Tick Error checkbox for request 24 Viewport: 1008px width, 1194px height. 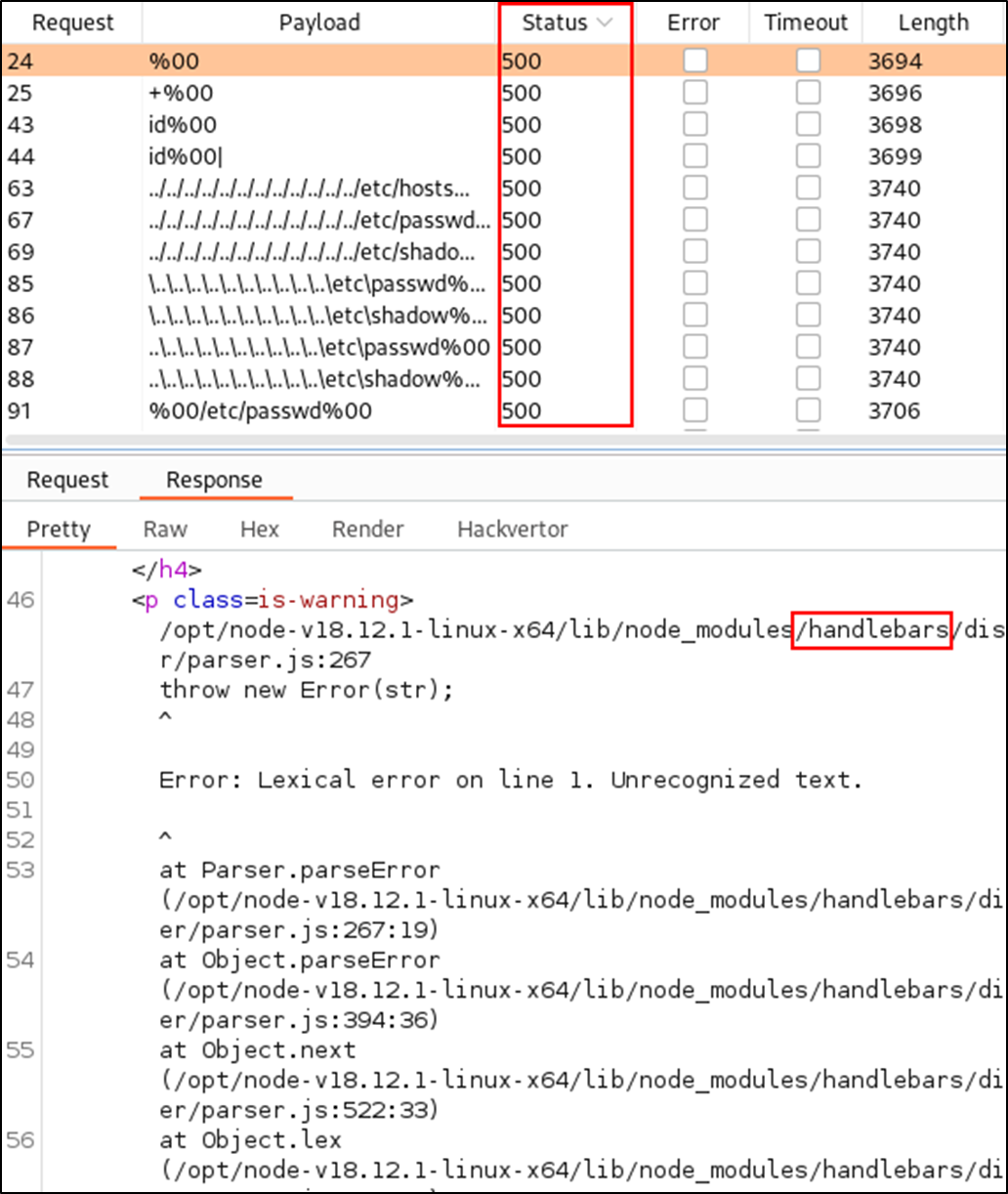(695, 62)
